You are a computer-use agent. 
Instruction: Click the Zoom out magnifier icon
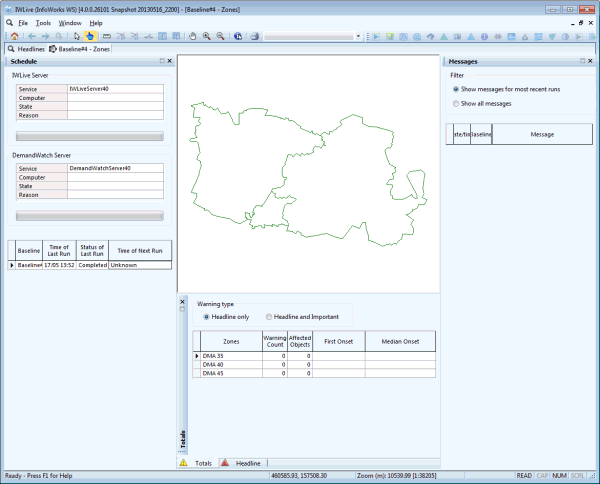220,36
